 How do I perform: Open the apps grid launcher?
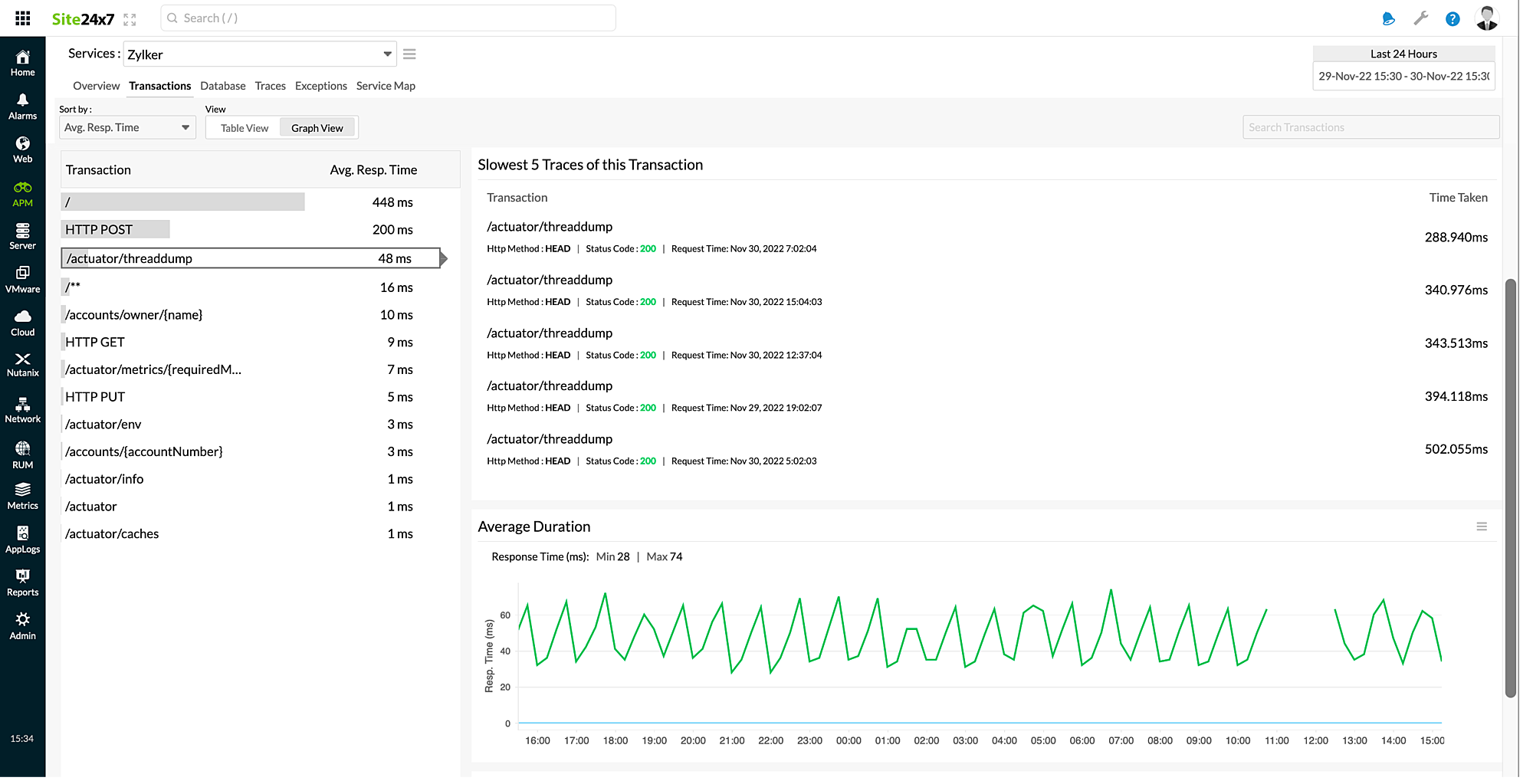coord(21,18)
